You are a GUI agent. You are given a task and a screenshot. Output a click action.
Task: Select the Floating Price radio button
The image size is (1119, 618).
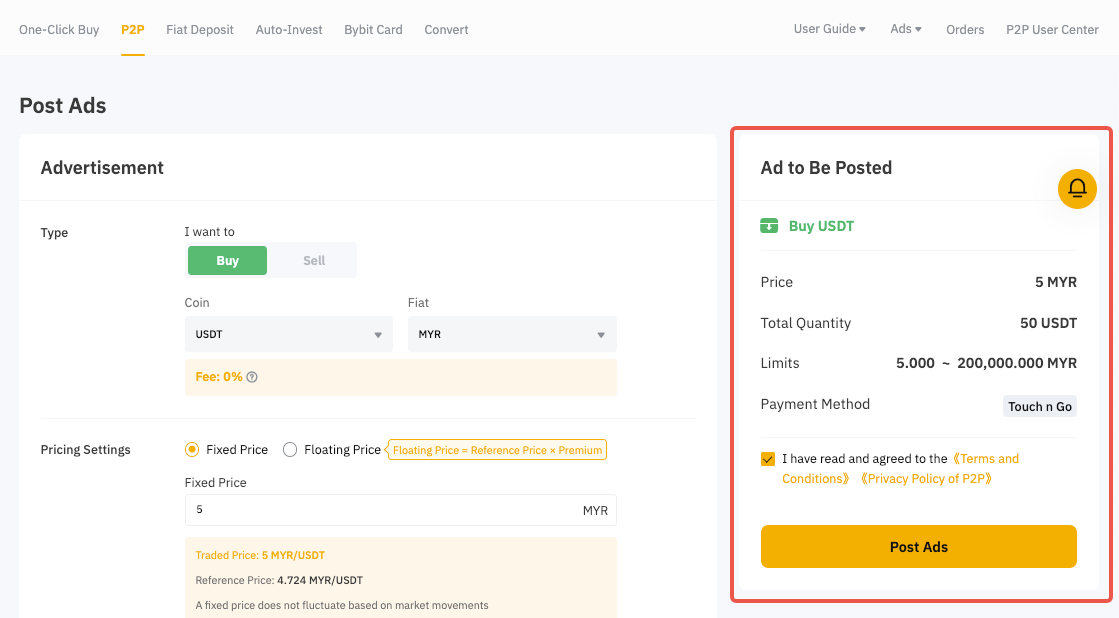point(290,450)
